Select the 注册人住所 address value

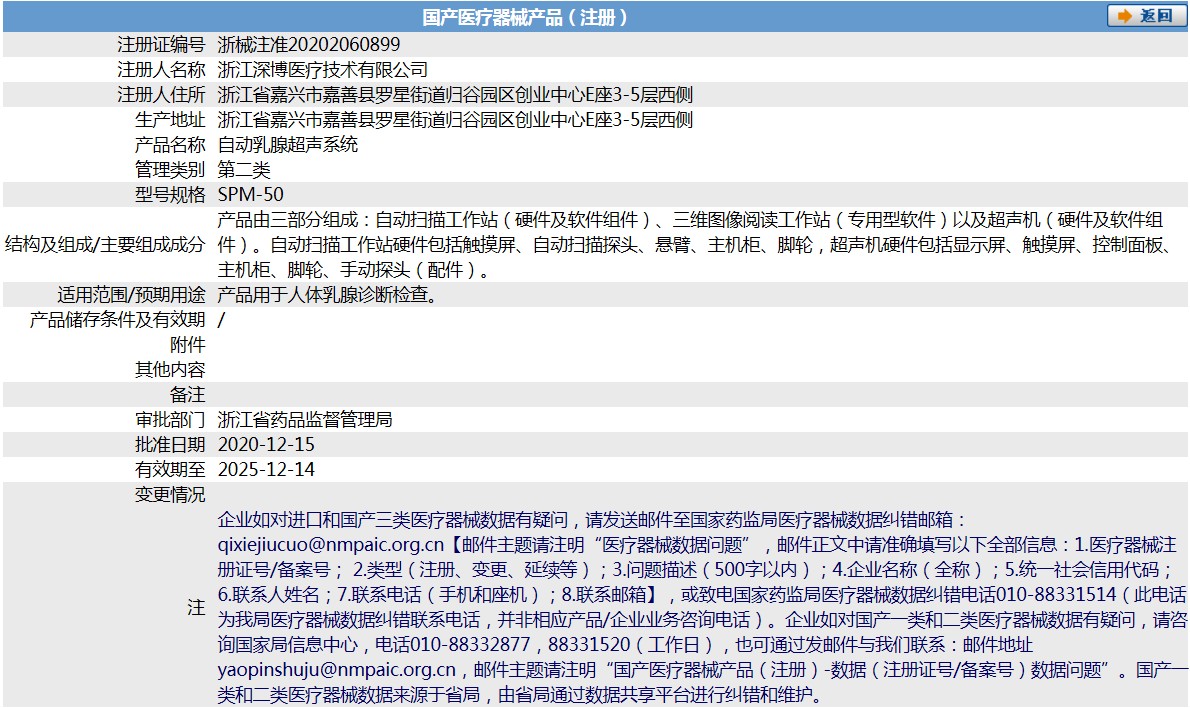click(x=455, y=95)
